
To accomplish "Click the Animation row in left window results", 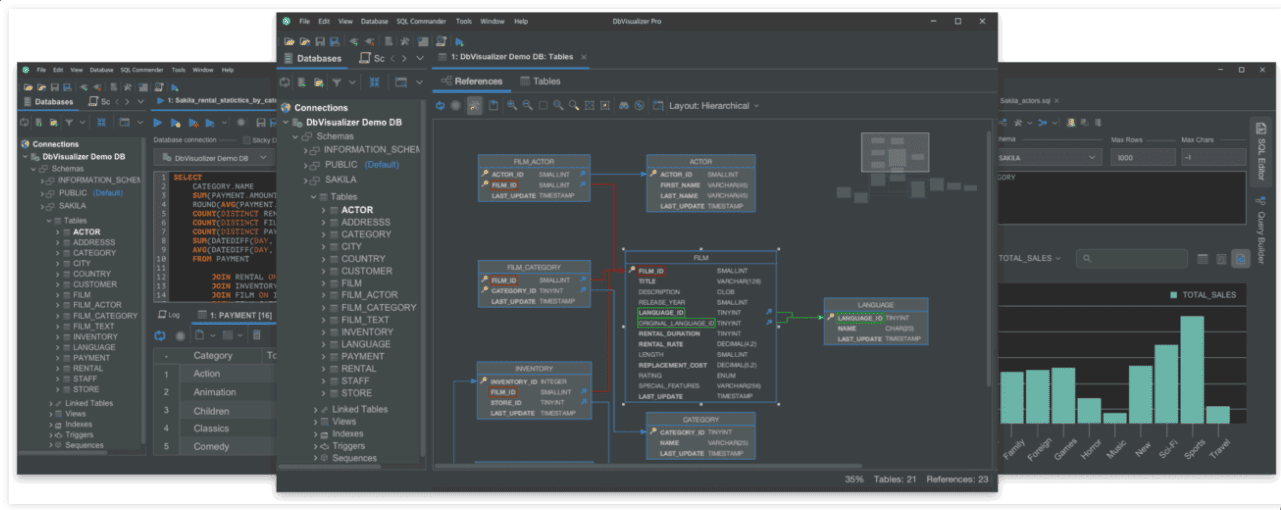I will 214,392.
